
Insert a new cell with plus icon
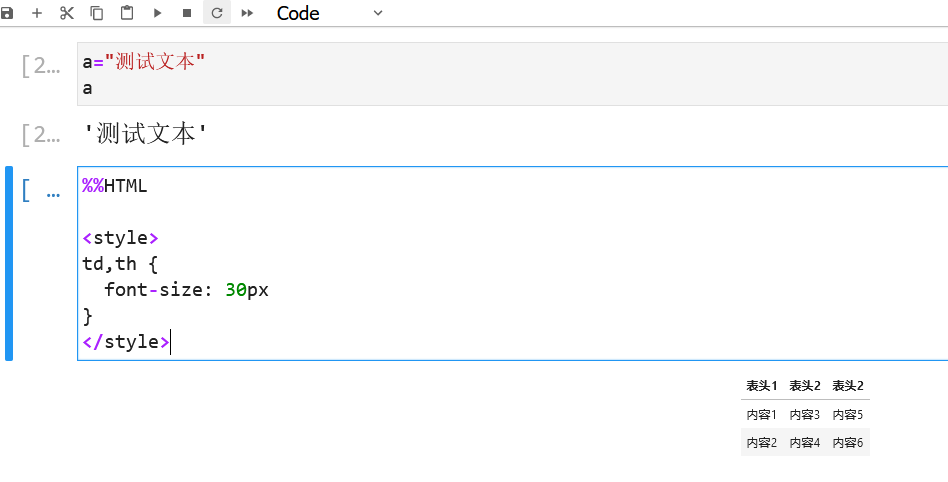click(37, 13)
